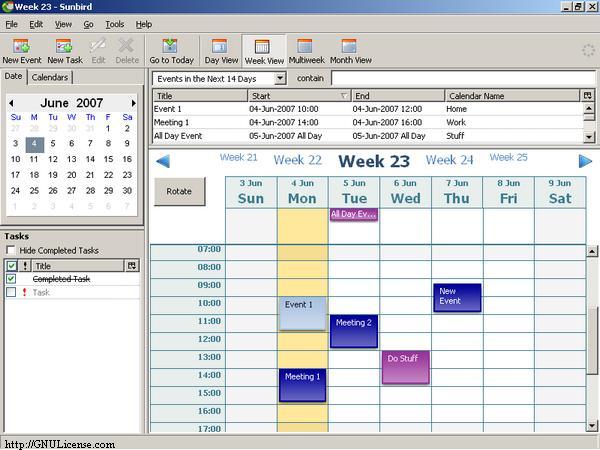Image resolution: width=600 pixels, height=450 pixels.
Task: Select the Completed Task row title
Action: pyautogui.click(x=61, y=279)
